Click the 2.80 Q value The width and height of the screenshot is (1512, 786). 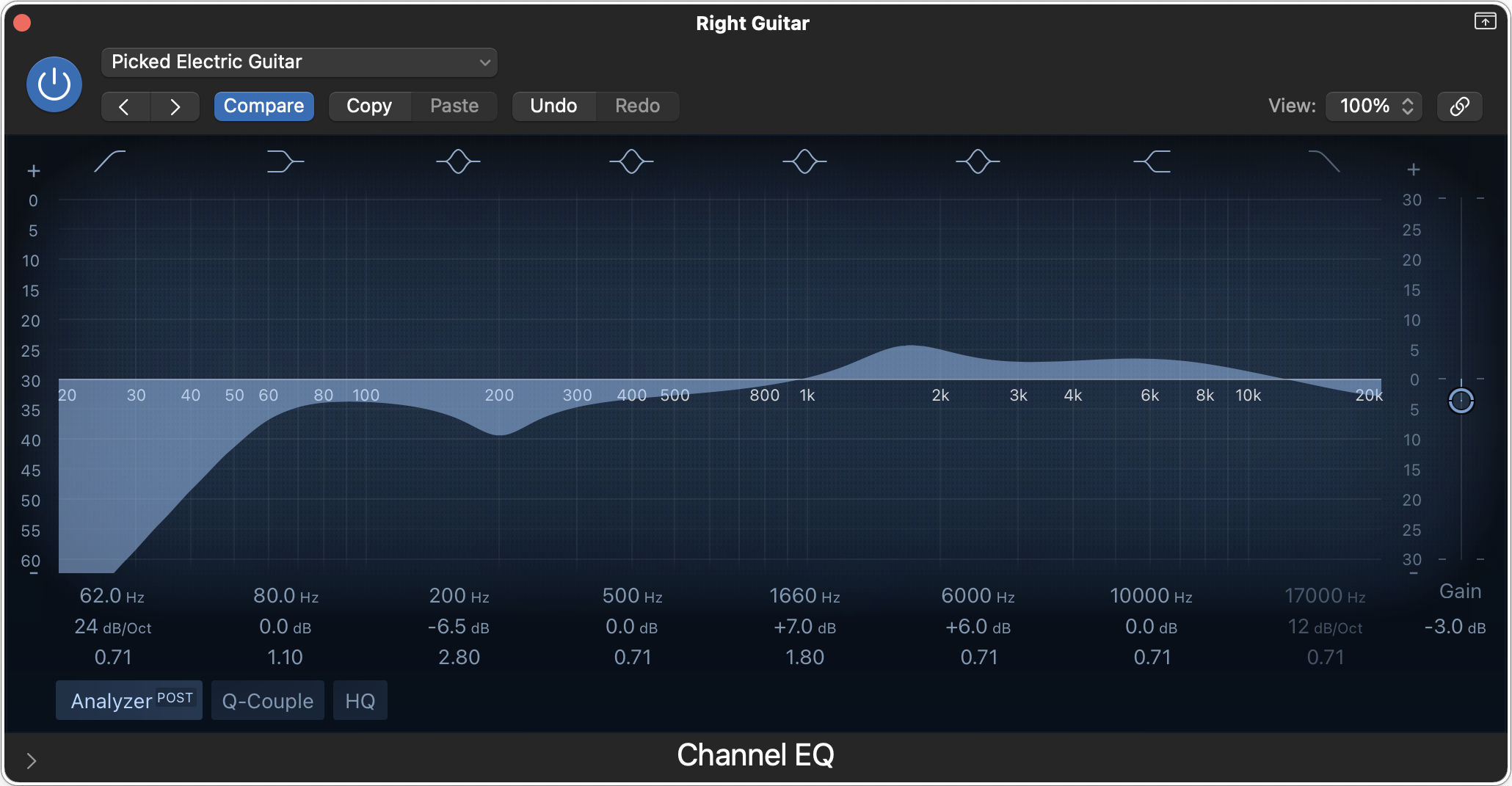[x=459, y=657]
